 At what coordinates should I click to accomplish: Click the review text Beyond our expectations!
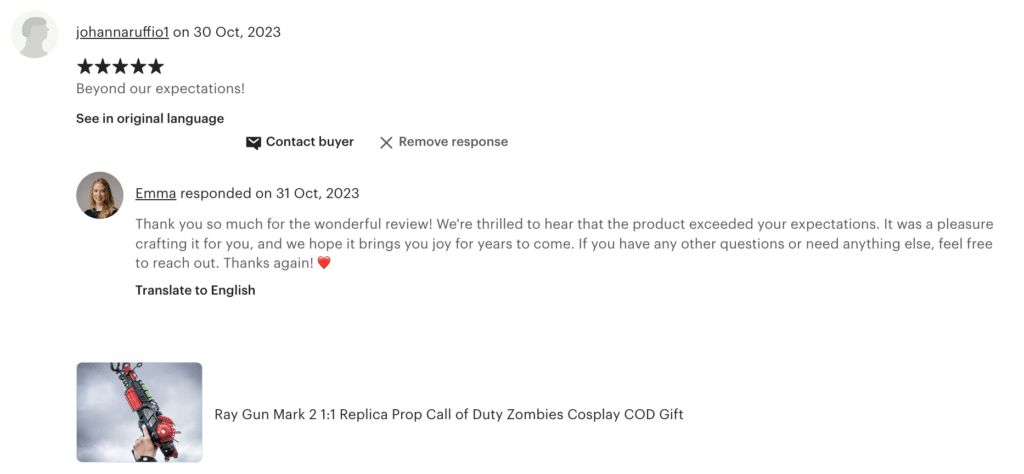(160, 88)
